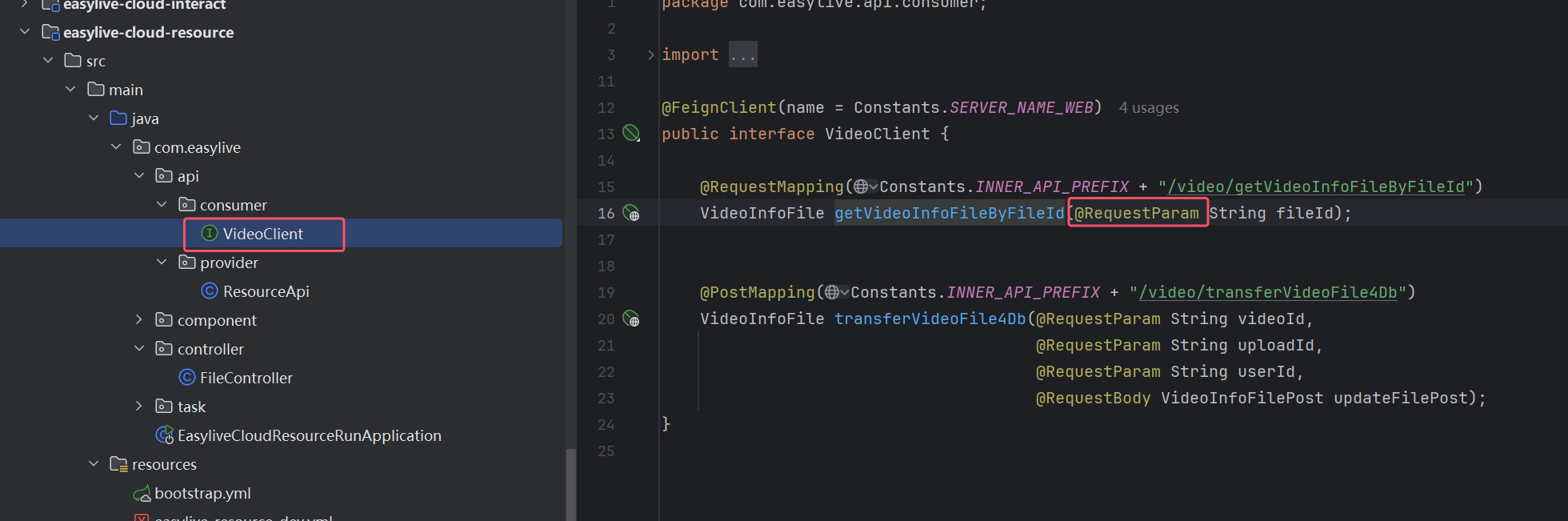1568x521 pixels.
Task: Click the task package icon
Action: [164, 407]
